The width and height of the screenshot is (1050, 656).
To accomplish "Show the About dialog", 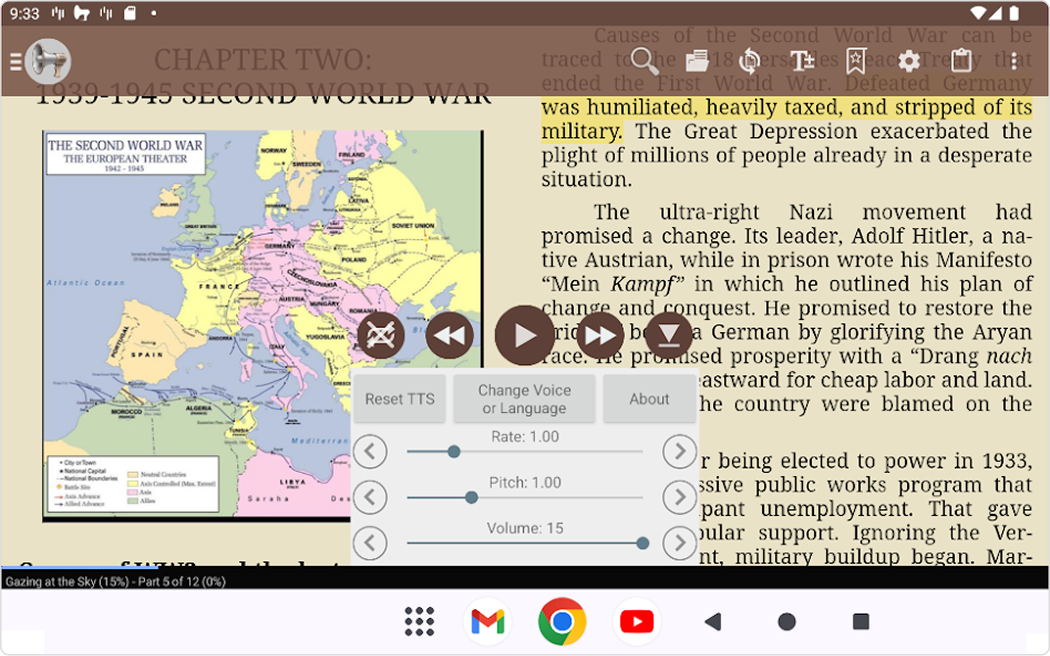I will pyautogui.click(x=649, y=398).
